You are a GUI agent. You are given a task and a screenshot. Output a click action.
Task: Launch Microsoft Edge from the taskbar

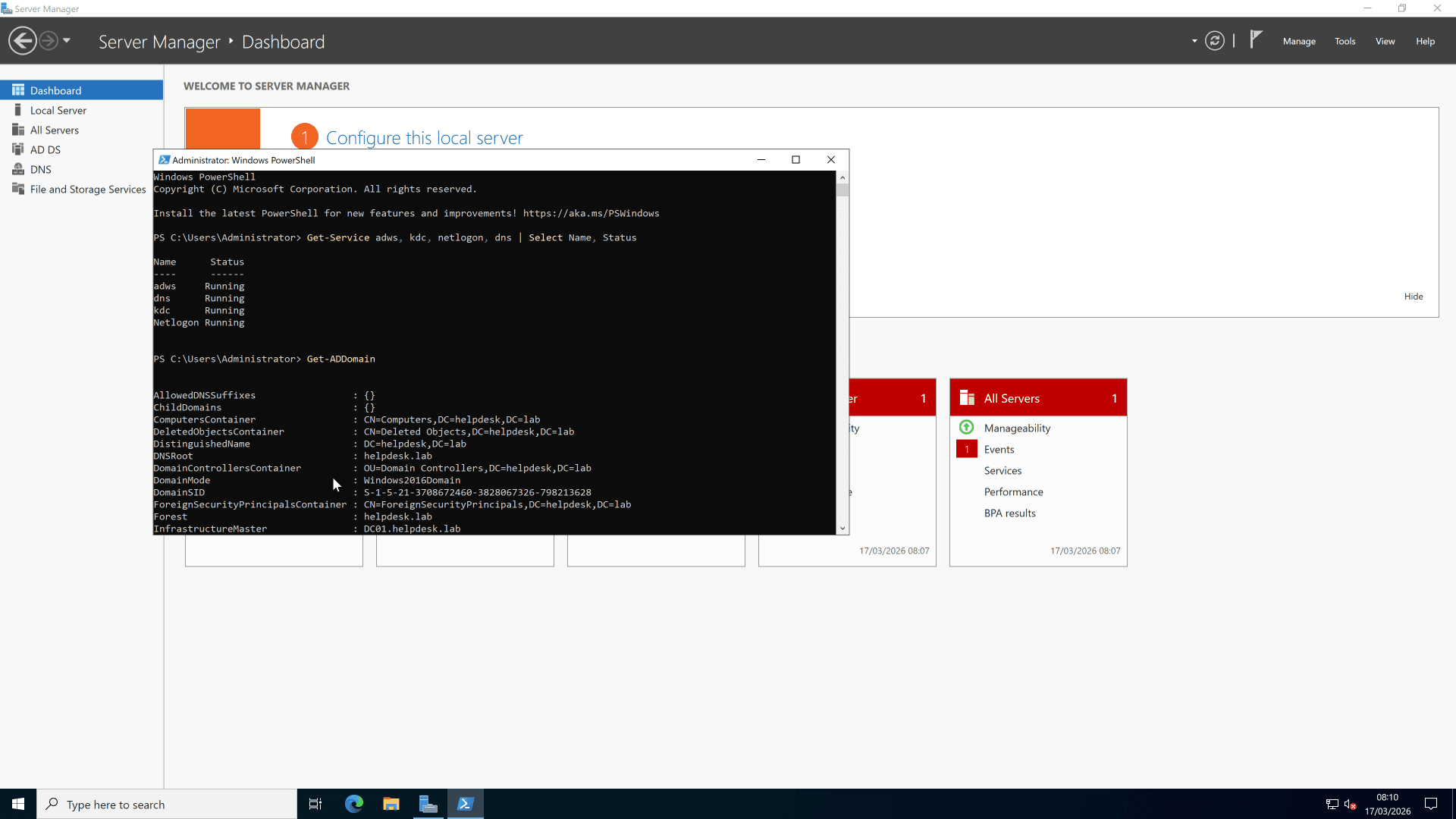pos(353,803)
